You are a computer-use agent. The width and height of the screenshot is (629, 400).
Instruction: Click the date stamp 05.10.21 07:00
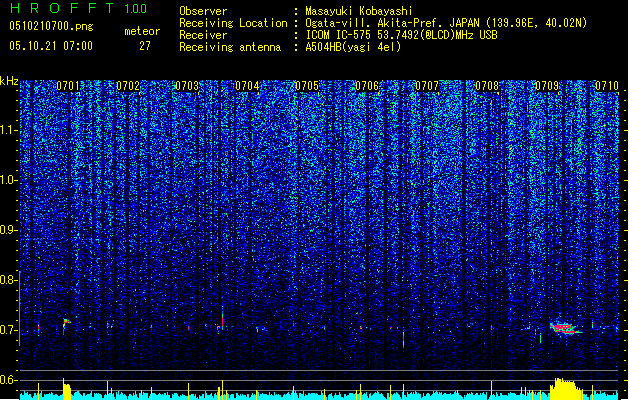coord(51,46)
